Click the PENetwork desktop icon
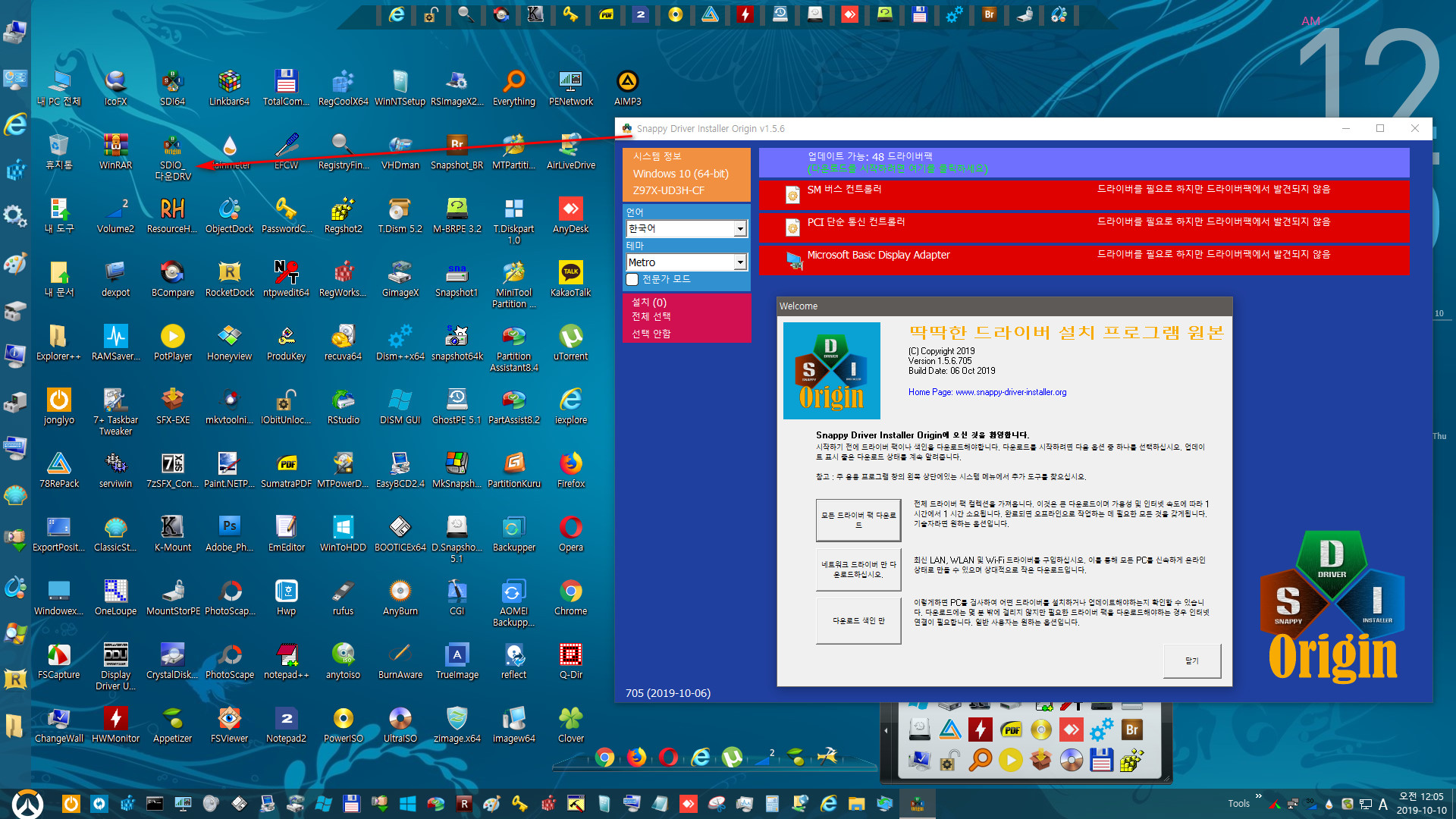Image resolution: width=1456 pixels, height=819 pixels. 571,88
